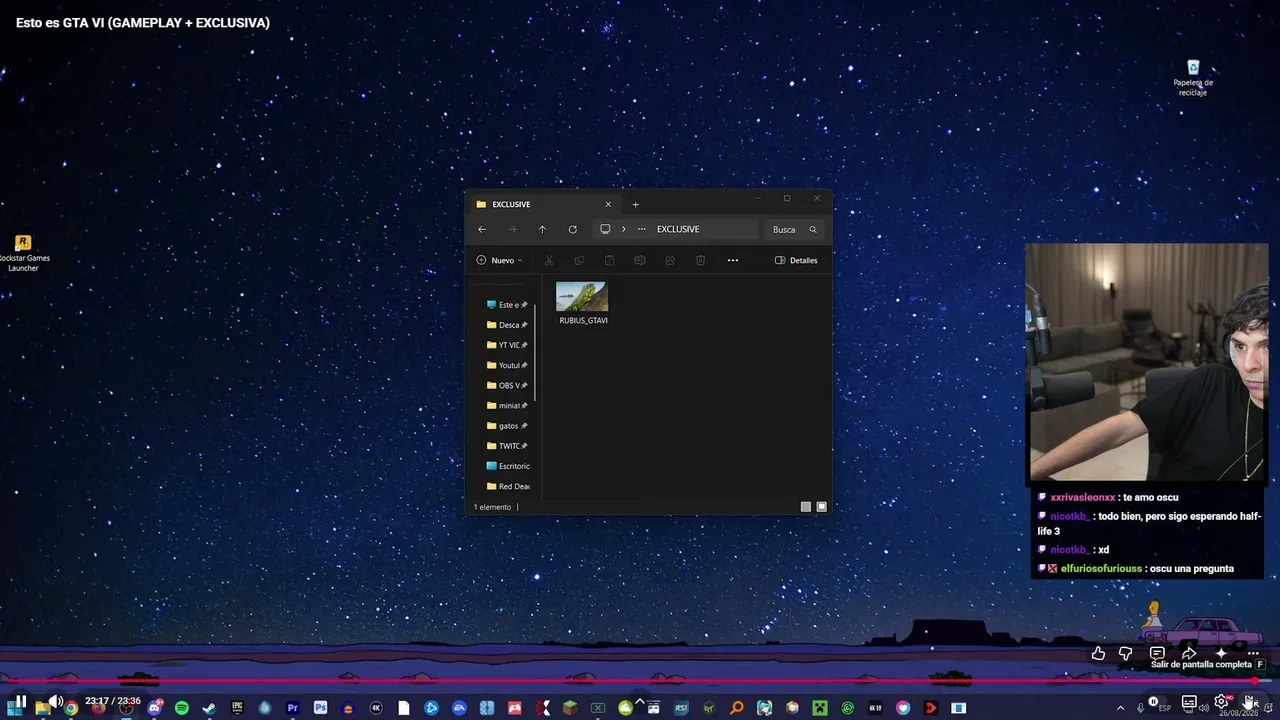Open the Nuevo dropdown menu
This screenshot has height=720, width=1280.
pos(499,260)
